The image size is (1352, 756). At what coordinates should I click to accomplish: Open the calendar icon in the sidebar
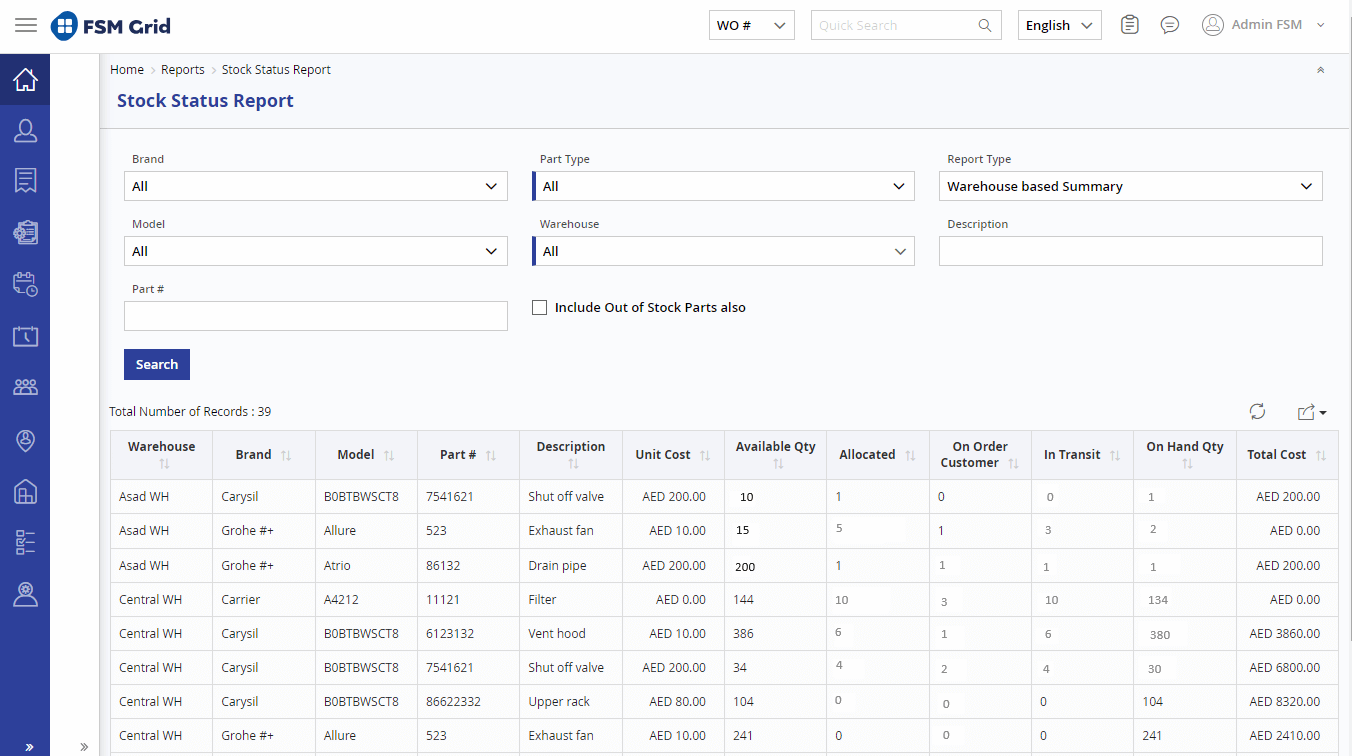click(25, 336)
